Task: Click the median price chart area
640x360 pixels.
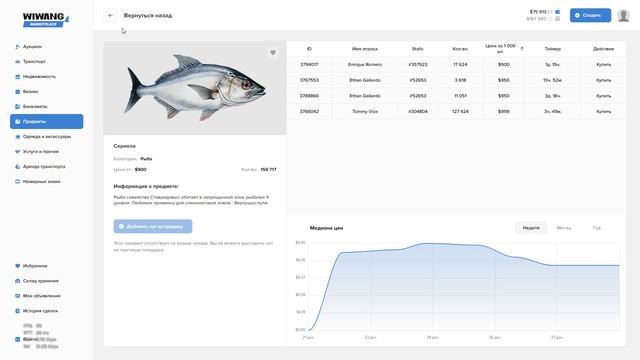Action: (464, 287)
